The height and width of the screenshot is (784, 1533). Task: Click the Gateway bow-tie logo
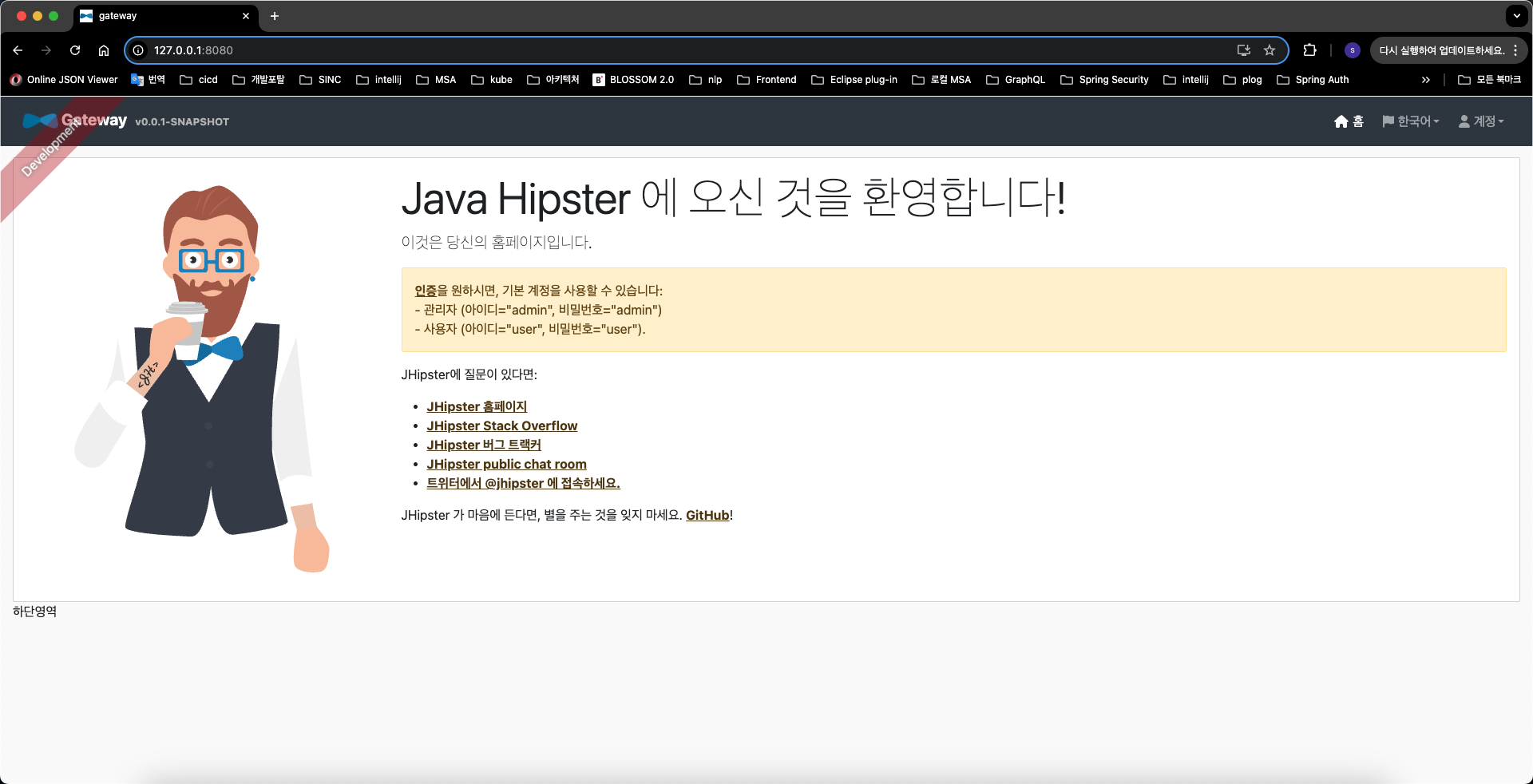coord(40,121)
